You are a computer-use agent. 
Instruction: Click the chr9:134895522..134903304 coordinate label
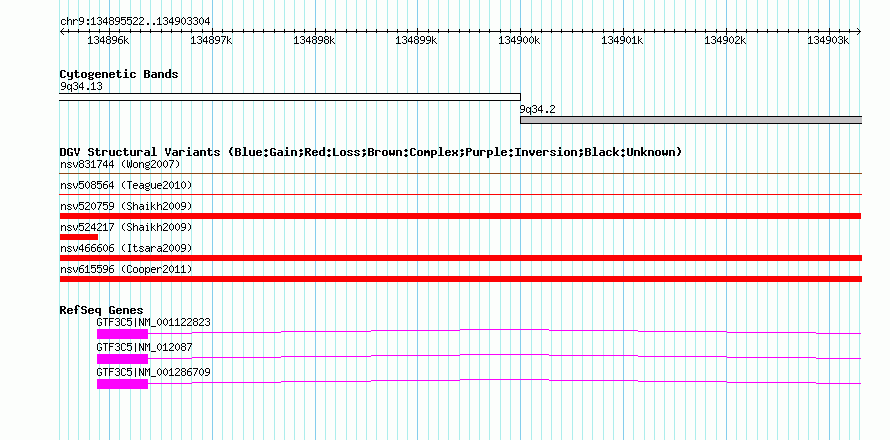coord(135,21)
